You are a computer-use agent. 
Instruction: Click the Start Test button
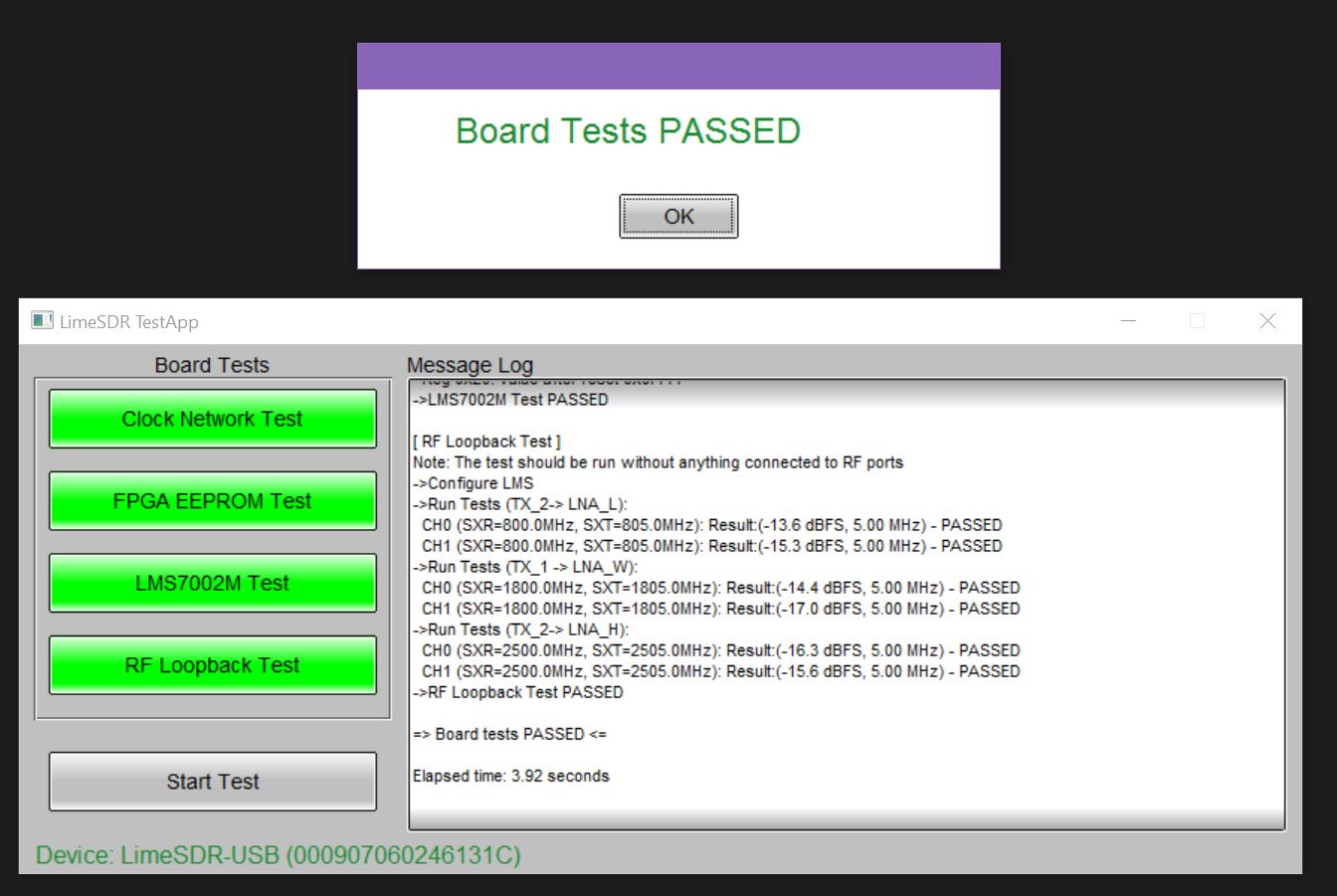click(212, 782)
